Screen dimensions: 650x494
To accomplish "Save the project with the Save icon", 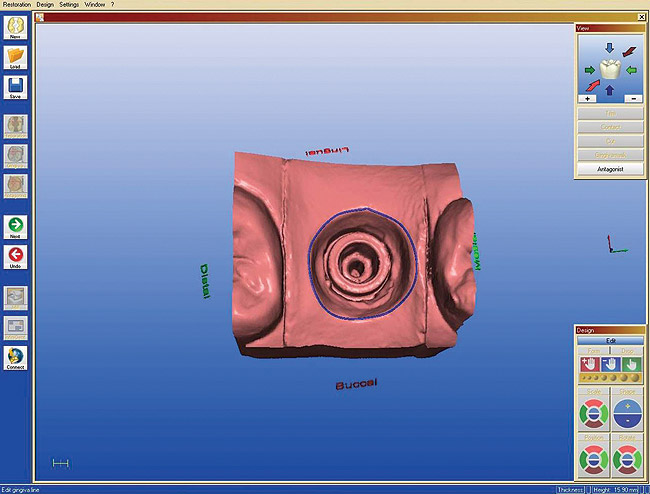I will pos(16,89).
